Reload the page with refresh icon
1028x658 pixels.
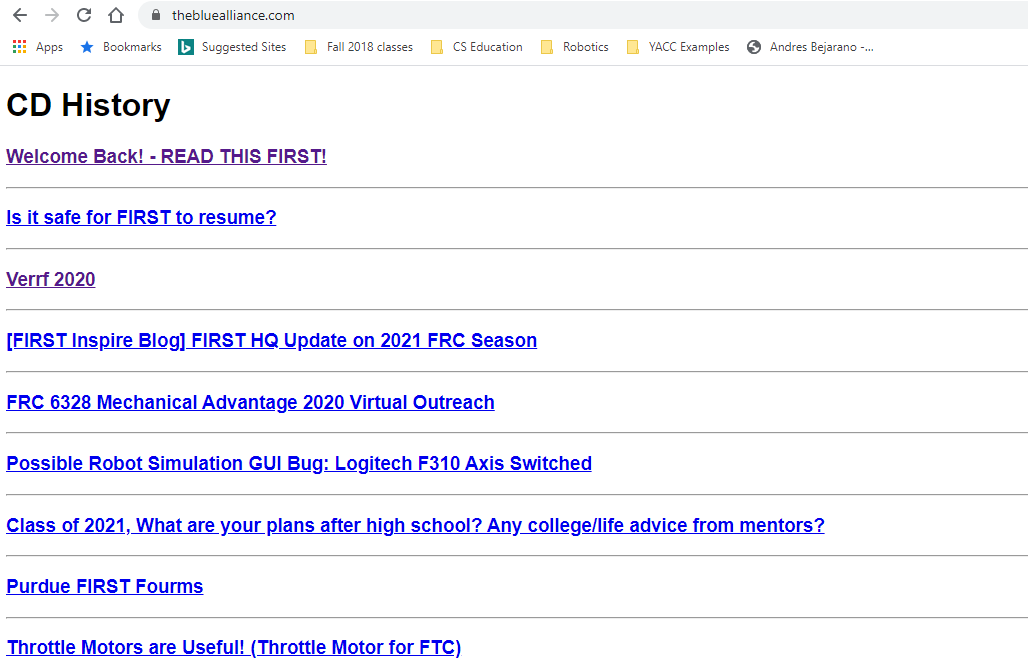point(84,15)
